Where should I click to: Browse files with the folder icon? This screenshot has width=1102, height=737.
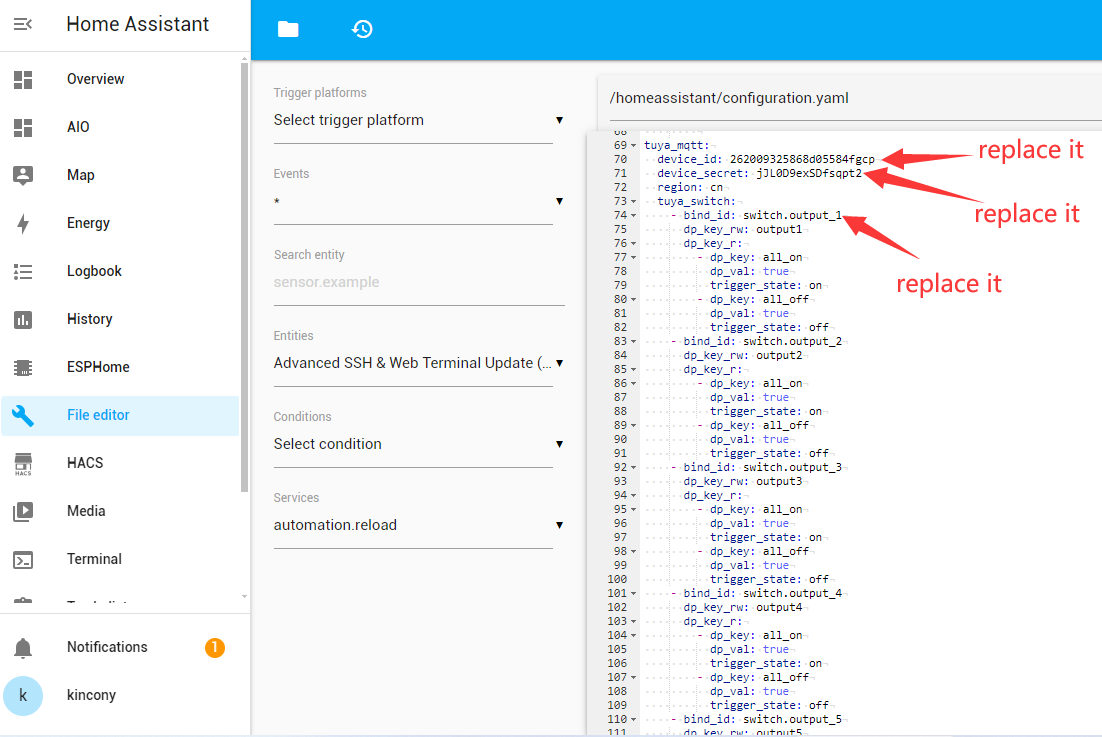[x=288, y=29]
